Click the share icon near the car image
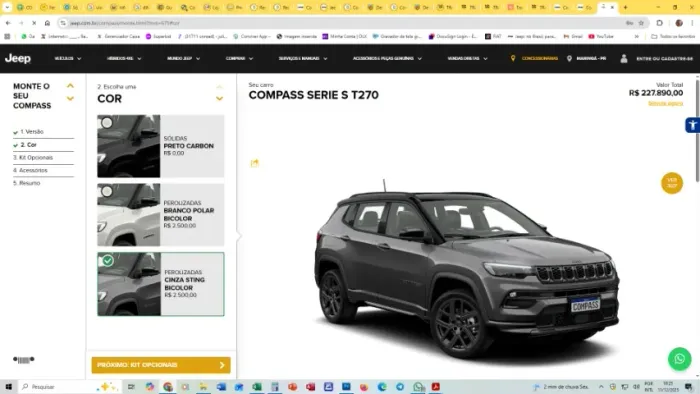 [x=254, y=163]
